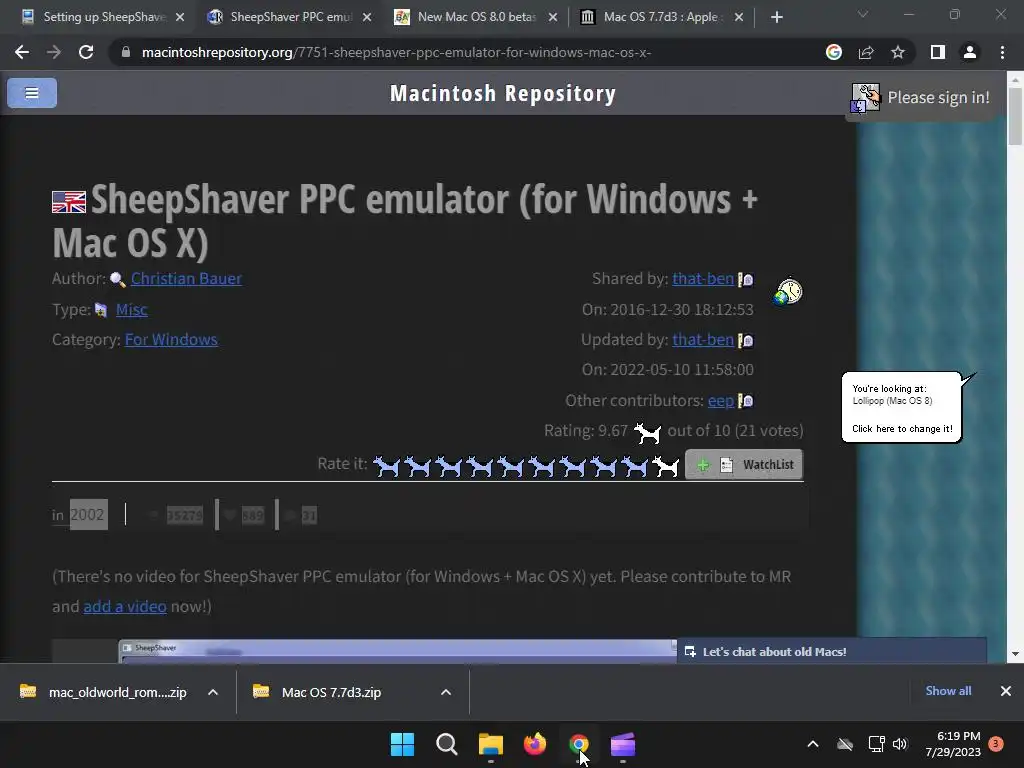Share this page via share icon
This screenshot has width=1024, height=768.
[866, 52]
